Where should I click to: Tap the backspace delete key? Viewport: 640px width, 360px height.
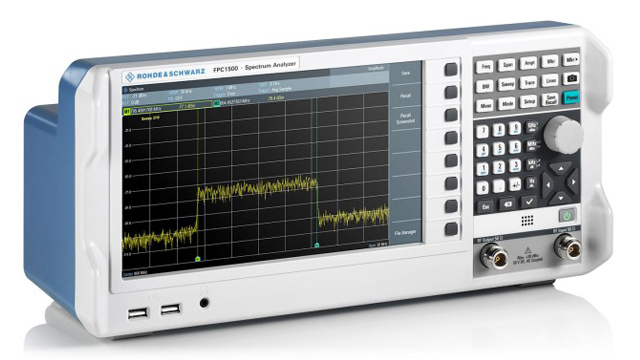(x=507, y=204)
